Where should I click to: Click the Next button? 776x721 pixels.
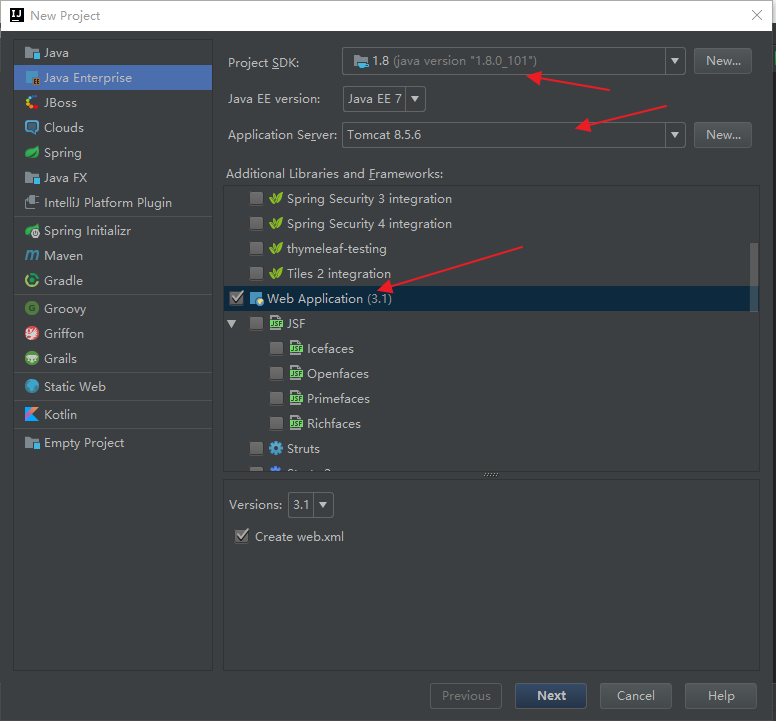pyautogui.click(x=551, y=696)
